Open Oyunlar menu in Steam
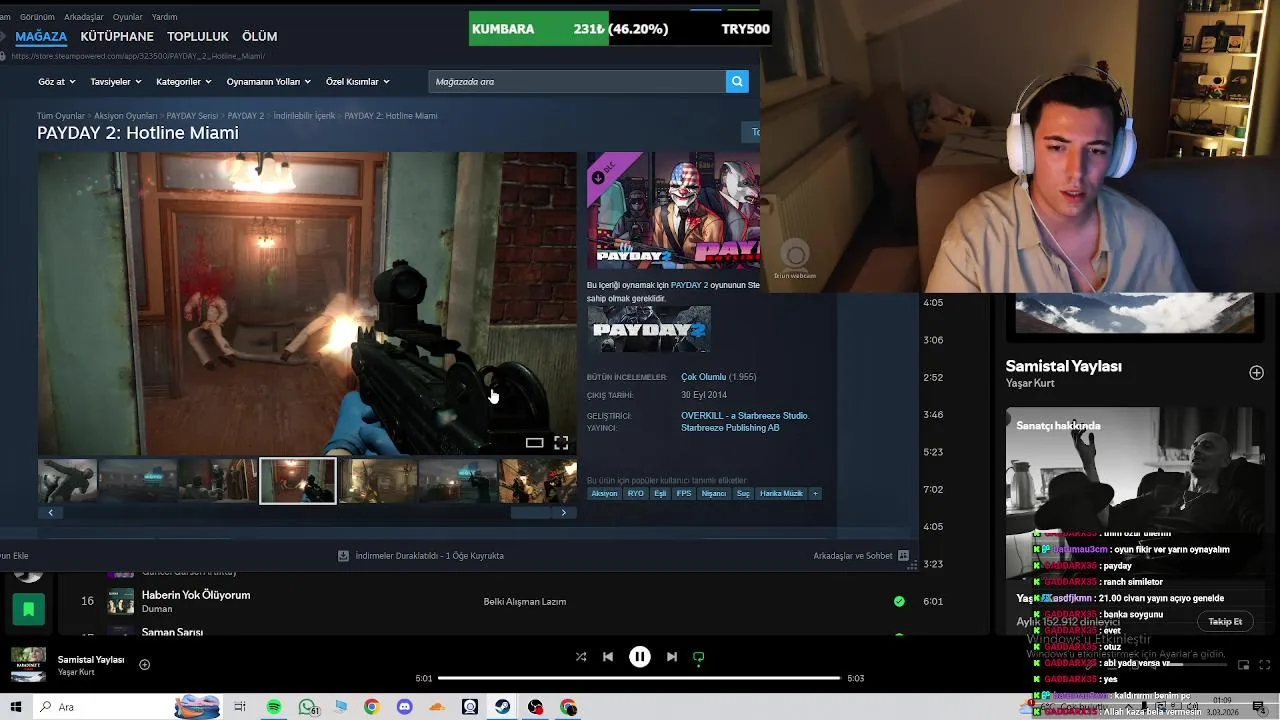The height and width of the screenshot is (720, 1280). click(x=127, y=17)
